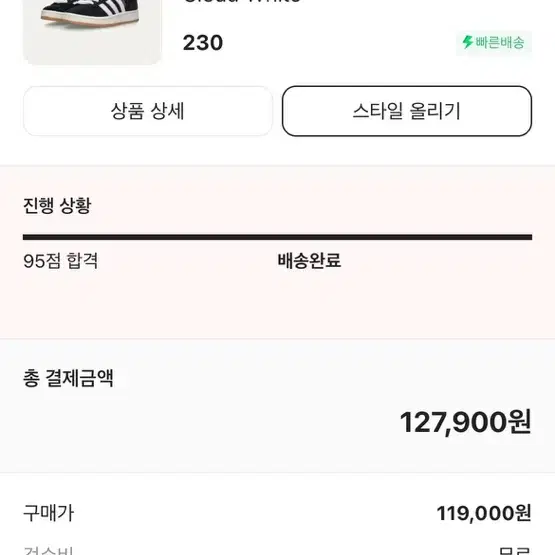Image resolution: width=555 pixels, height=555 pixels.
Task: Tap the purchase price 119,000원
Action: tap(484, 513)
